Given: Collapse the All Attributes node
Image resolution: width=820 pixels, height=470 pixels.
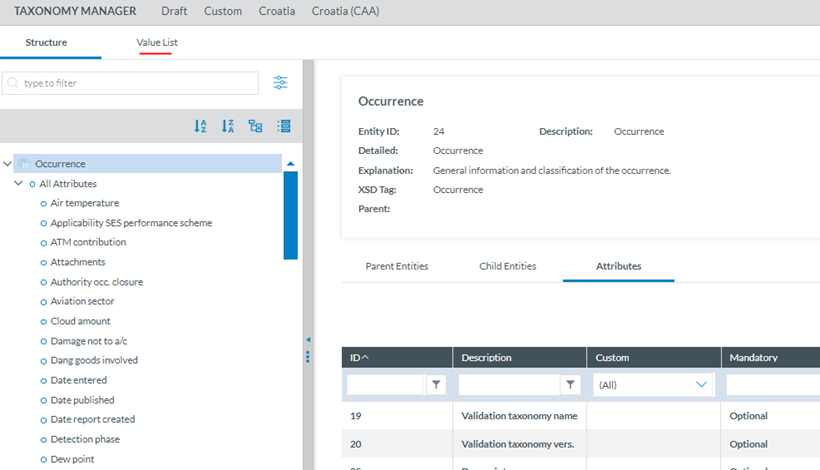Looking at the screenshot, I should [x=19, y=184].
